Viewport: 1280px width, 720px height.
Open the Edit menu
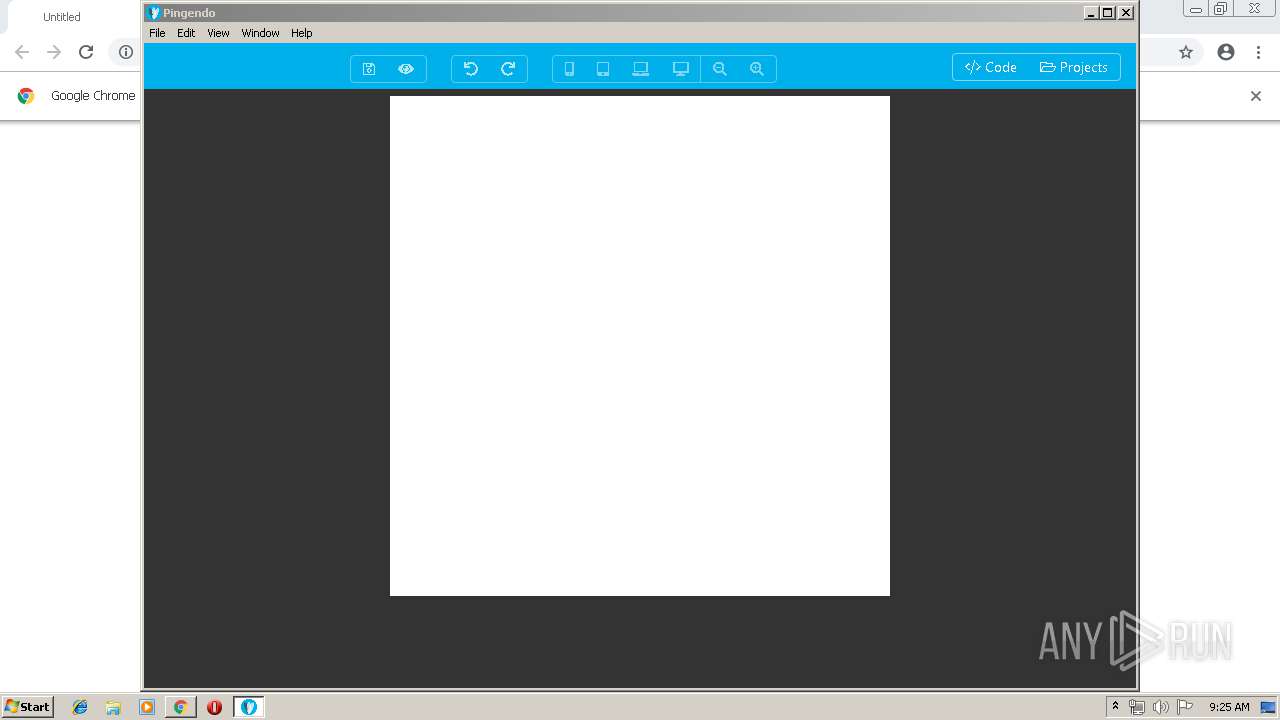tap(186, 33)
